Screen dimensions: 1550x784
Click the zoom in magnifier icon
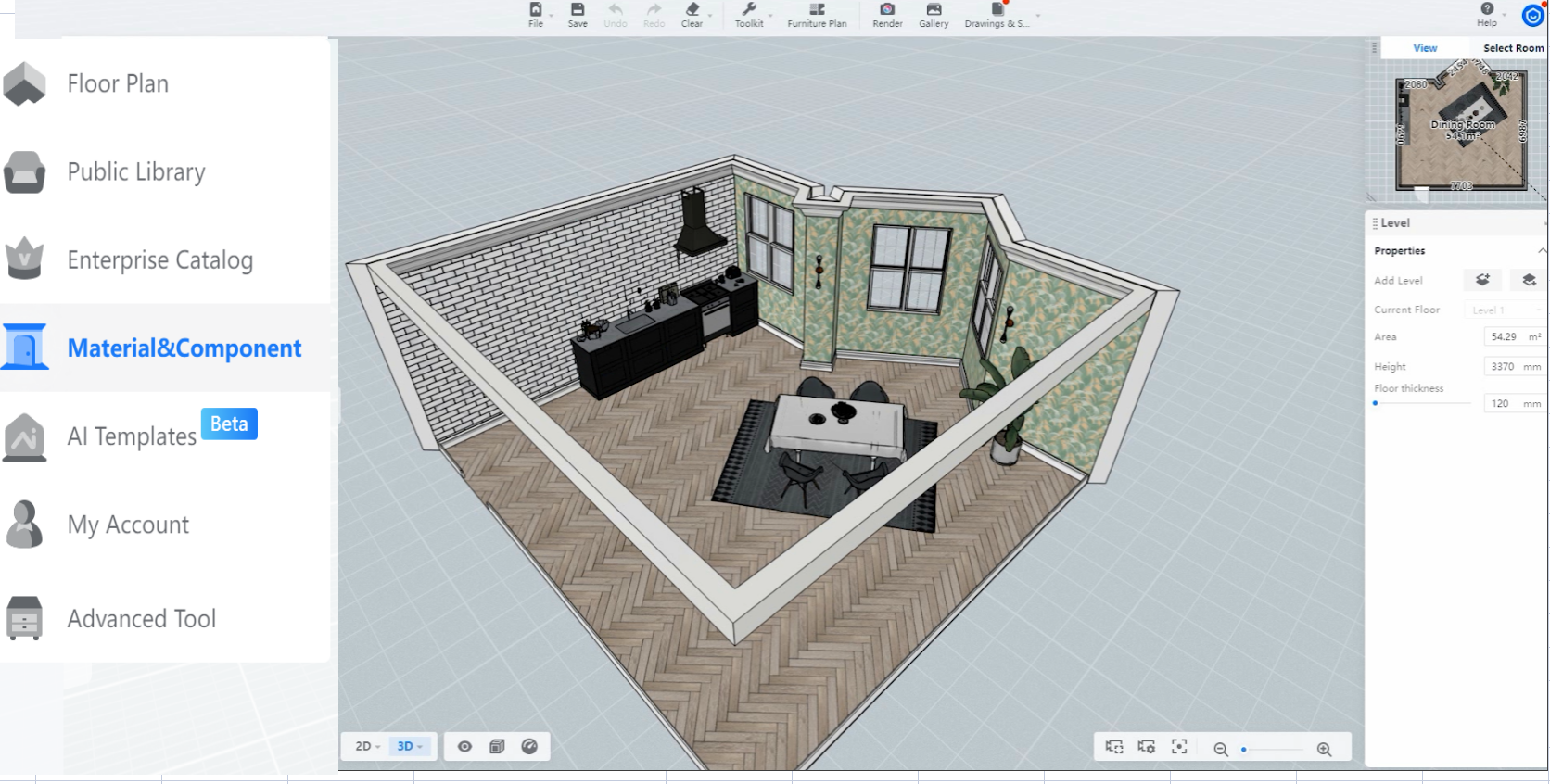pyautogui.click(x=1324, y=749)
